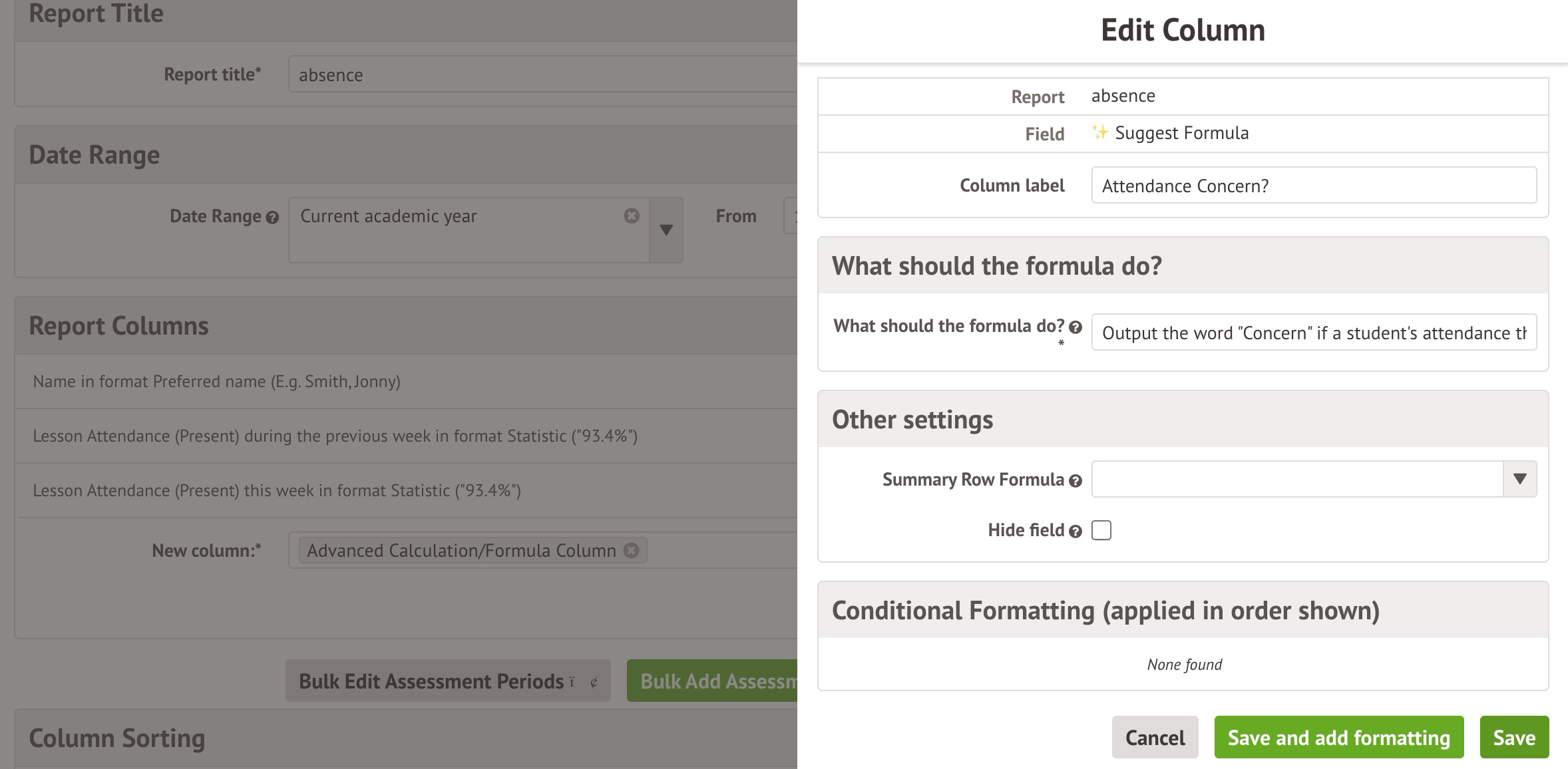The image size is (1568, 769).
Task: Select Lesson Attendance this week column row
Action: tap(277, 491)
